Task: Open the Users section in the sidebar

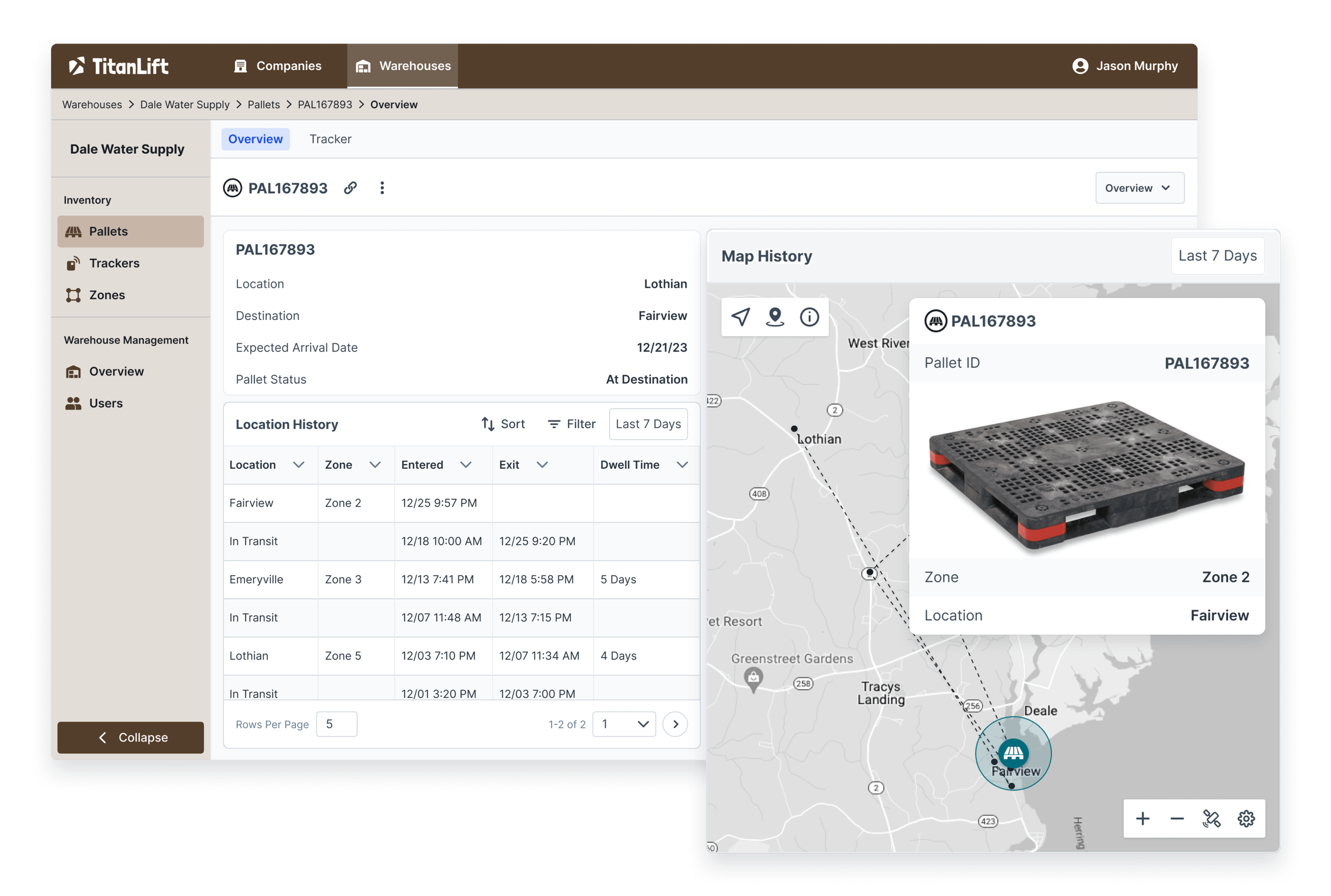Action: point(106,403)
